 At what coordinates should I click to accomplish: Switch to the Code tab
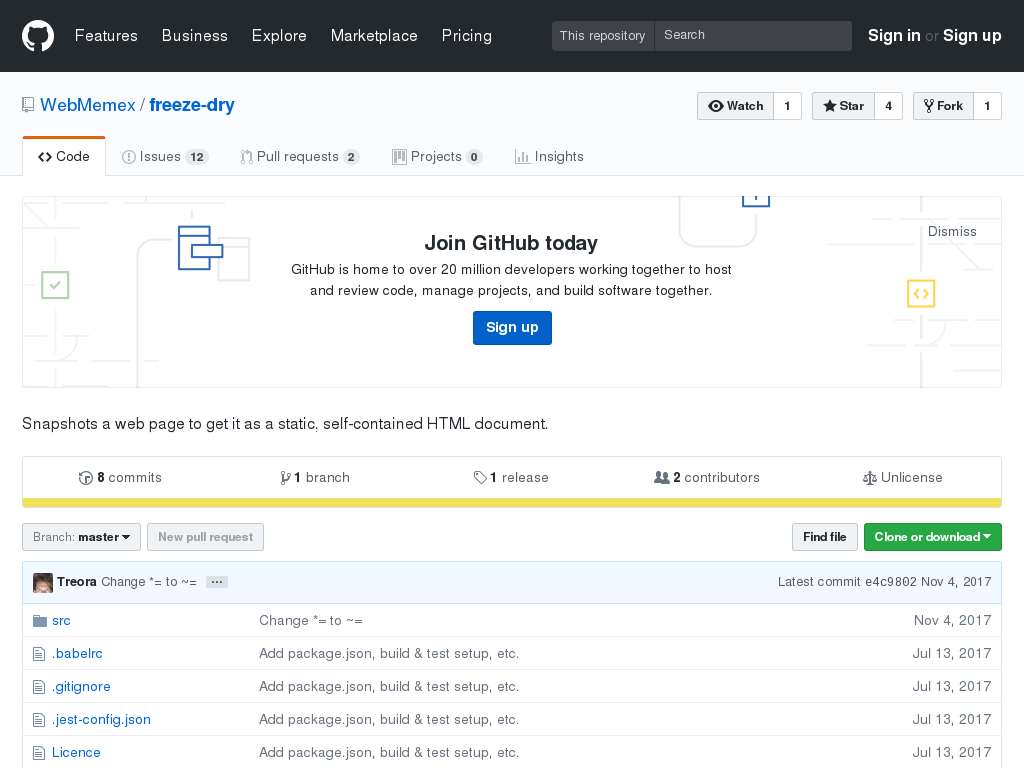pyautogui.click(x=64, y=157)
